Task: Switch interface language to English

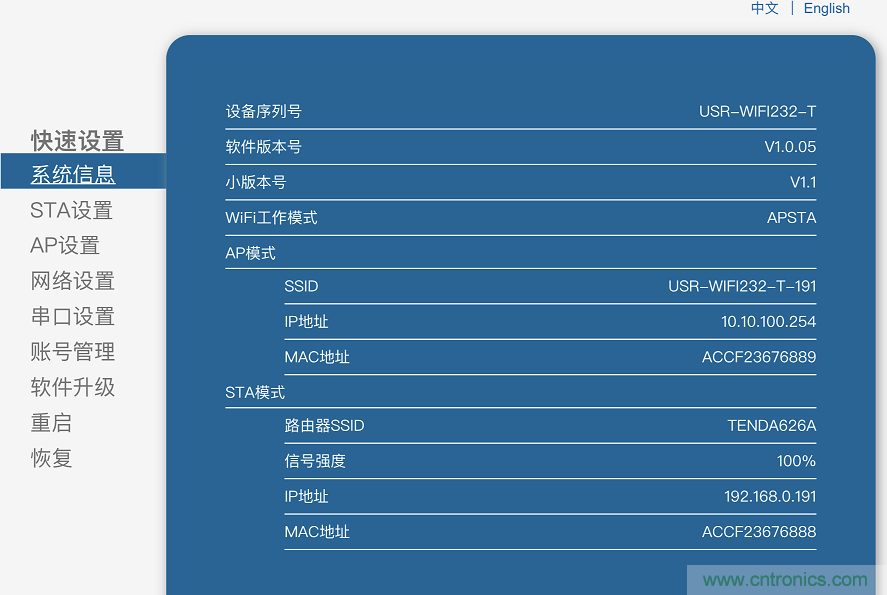Action: (827, 8)
